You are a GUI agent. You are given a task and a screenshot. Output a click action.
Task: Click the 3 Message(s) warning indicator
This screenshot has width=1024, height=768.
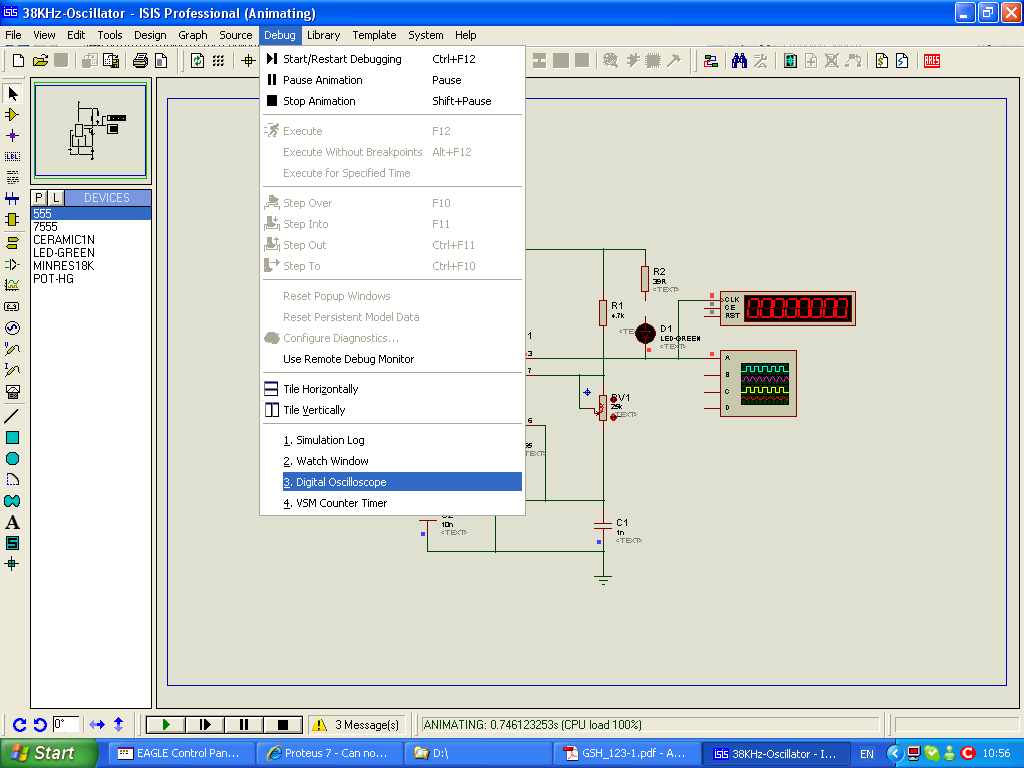pos(357,724)
